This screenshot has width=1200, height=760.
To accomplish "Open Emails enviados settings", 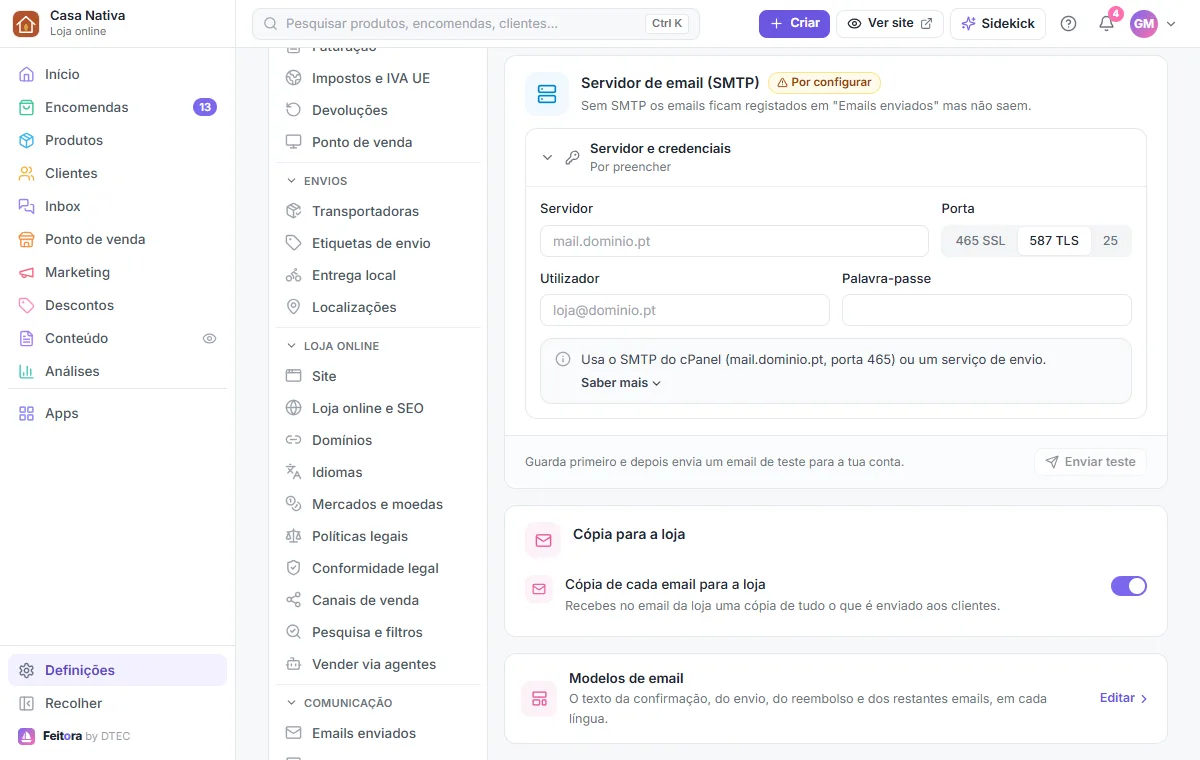I will click(378, 733).
